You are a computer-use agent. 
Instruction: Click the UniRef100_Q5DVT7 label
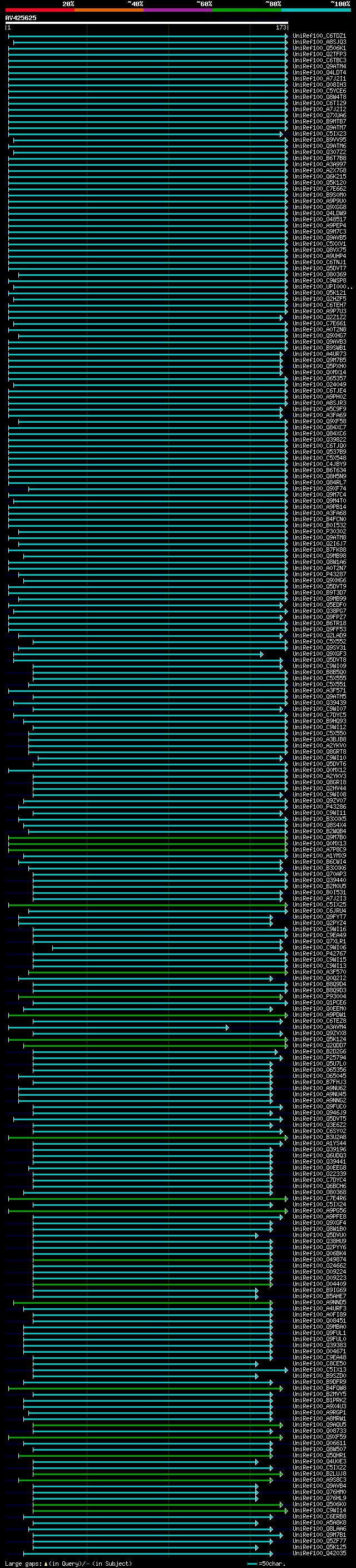tap(319, 269)
